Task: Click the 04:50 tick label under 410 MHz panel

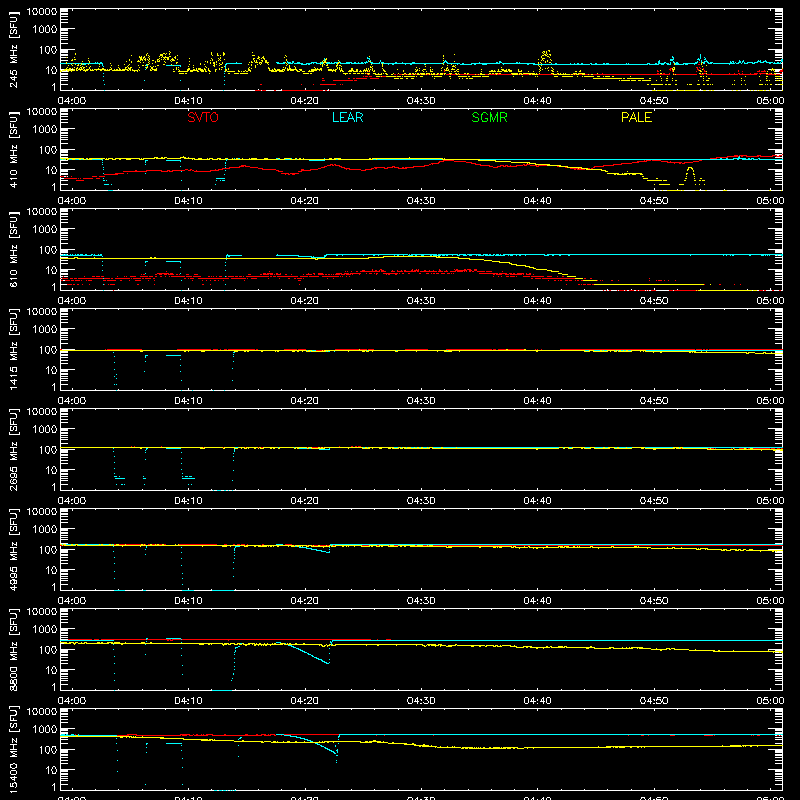Action: pos(653,201)
